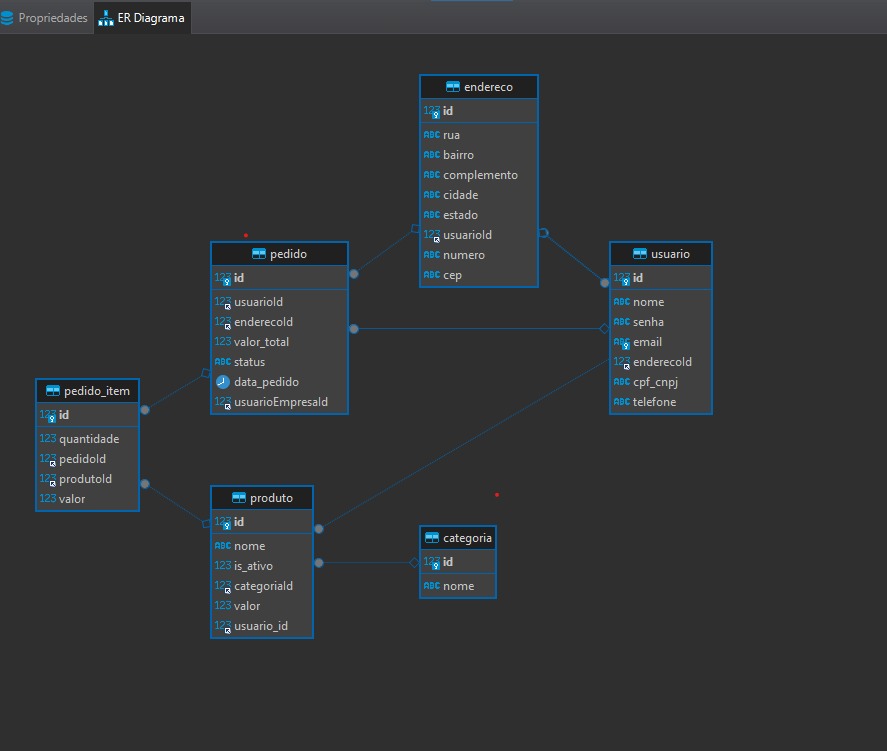Click the endereco table icon
Viewport: 887px width, 751px height.
[453, 87]
